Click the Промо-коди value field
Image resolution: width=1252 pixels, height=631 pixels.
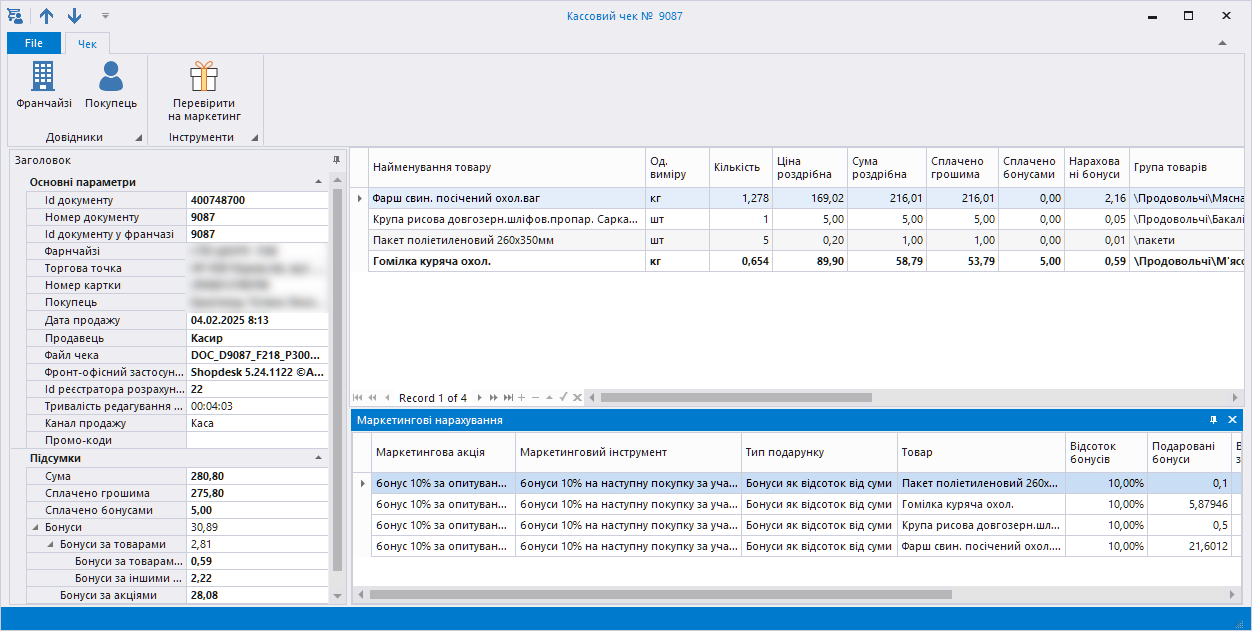click(x=257, y=440)
